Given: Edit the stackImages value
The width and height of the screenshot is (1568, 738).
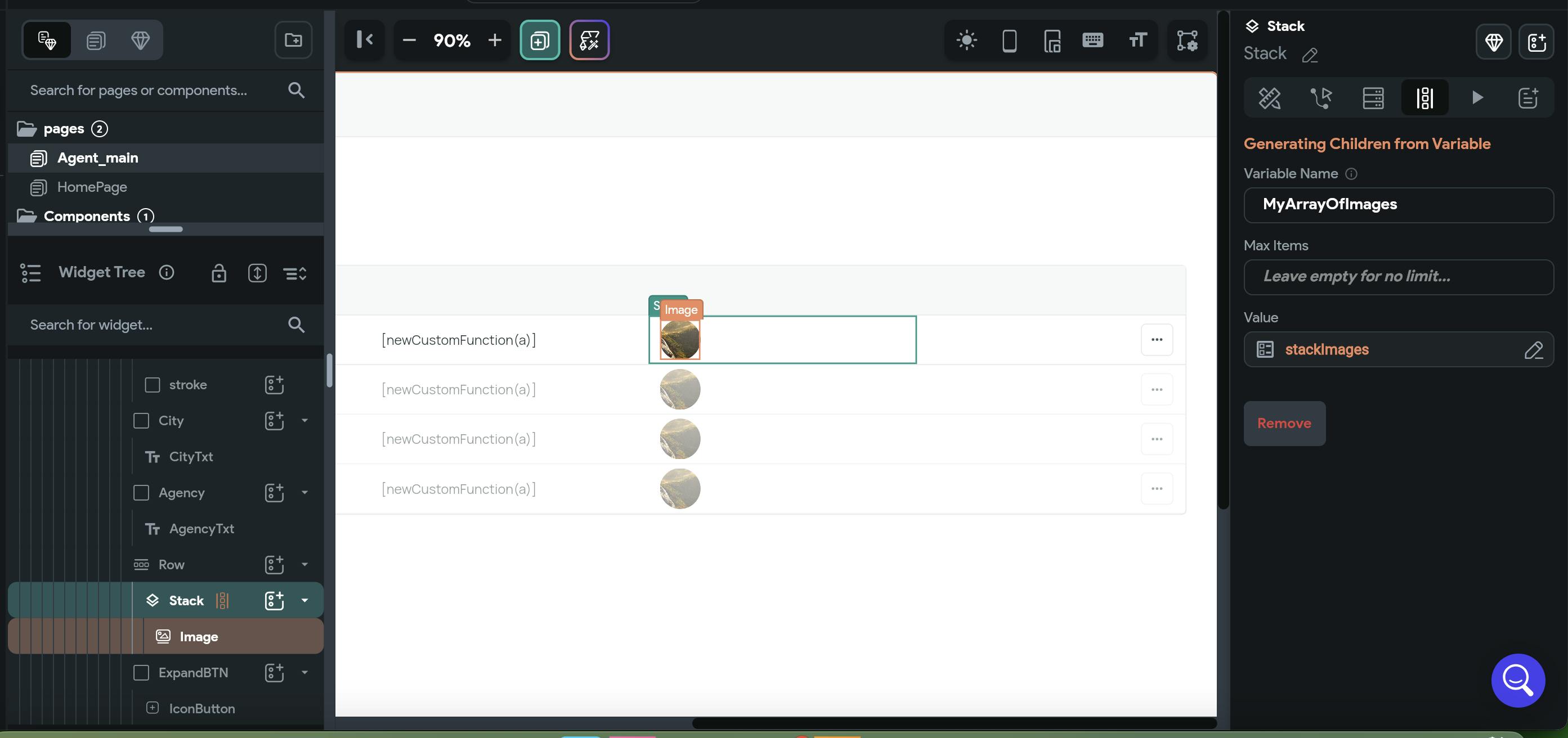Looking at the screenshot, I should click(x=1533, y=350).
